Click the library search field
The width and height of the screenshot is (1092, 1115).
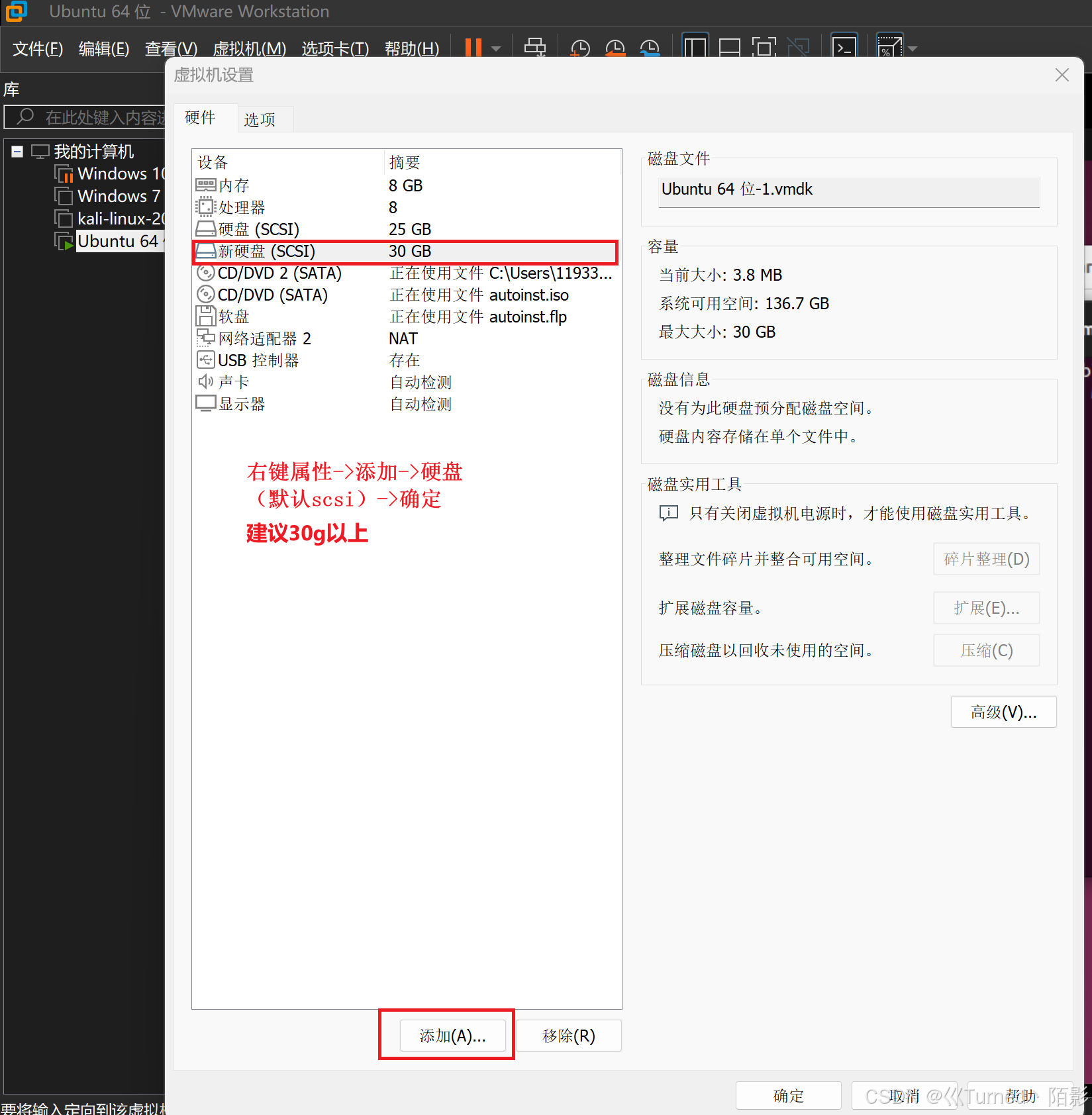point(84,117)
